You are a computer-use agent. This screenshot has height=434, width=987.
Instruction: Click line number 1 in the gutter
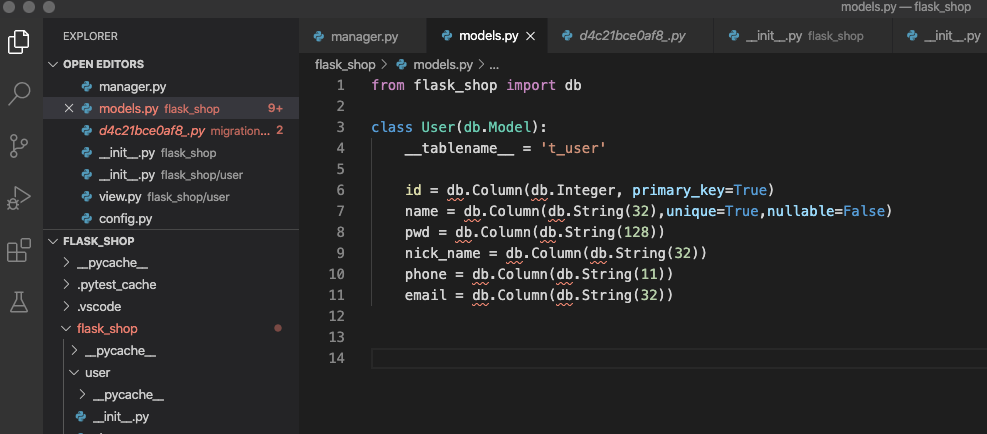point(341,85)
